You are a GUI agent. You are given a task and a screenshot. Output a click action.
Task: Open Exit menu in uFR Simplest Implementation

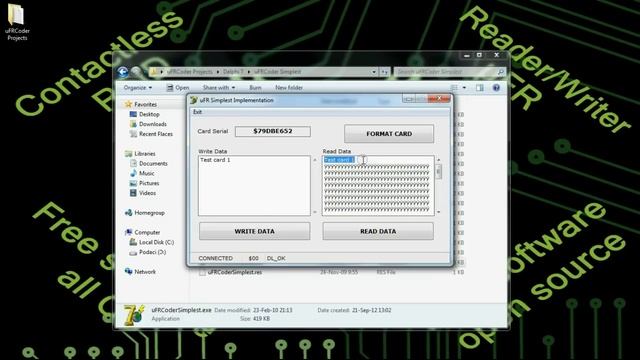197,112
